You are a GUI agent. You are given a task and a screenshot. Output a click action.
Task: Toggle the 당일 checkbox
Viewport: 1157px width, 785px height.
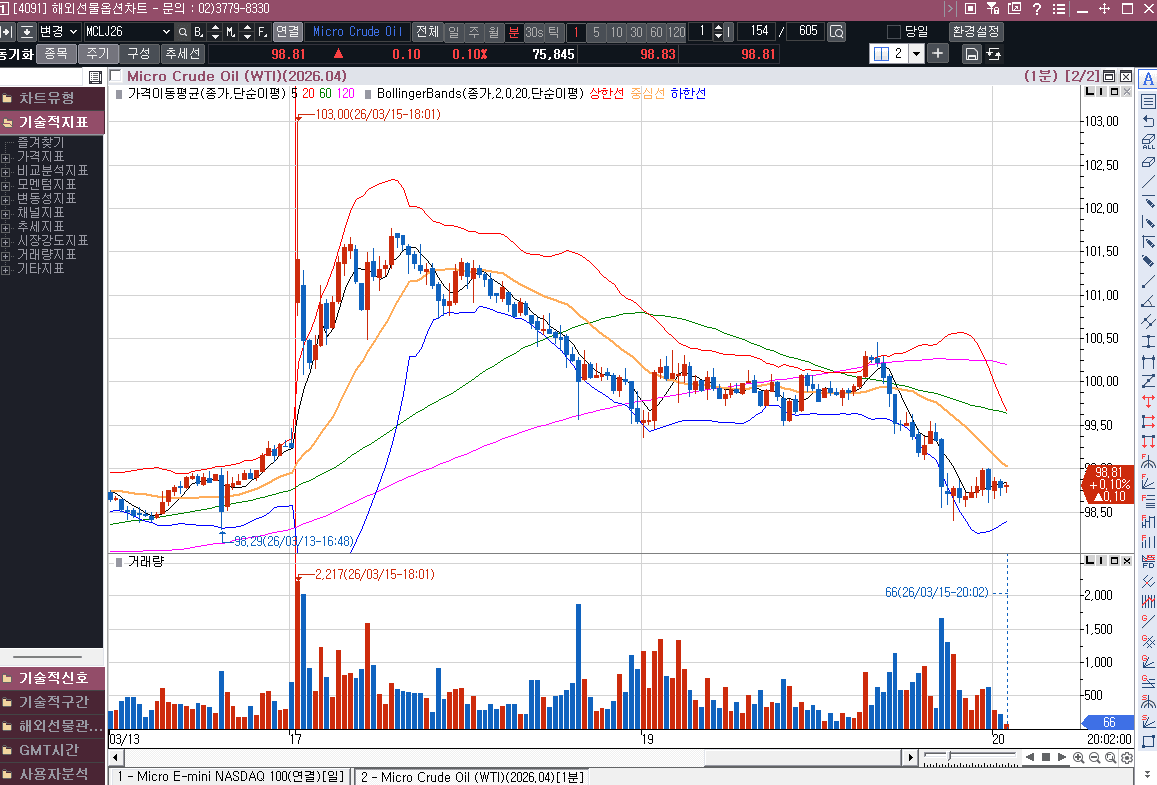coord(894,32)
